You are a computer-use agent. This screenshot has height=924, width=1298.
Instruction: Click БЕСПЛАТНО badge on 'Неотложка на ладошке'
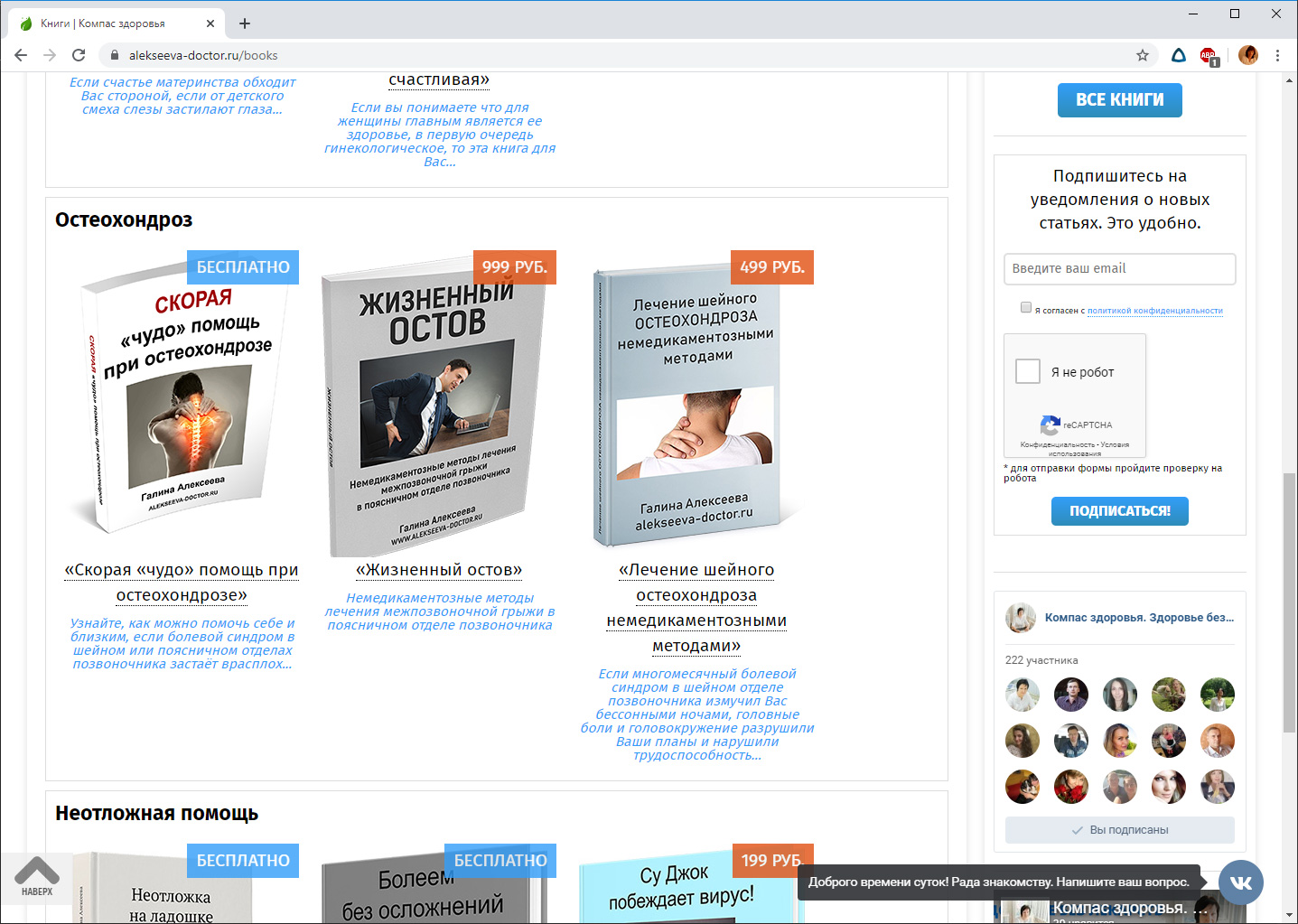coord(243,861)
